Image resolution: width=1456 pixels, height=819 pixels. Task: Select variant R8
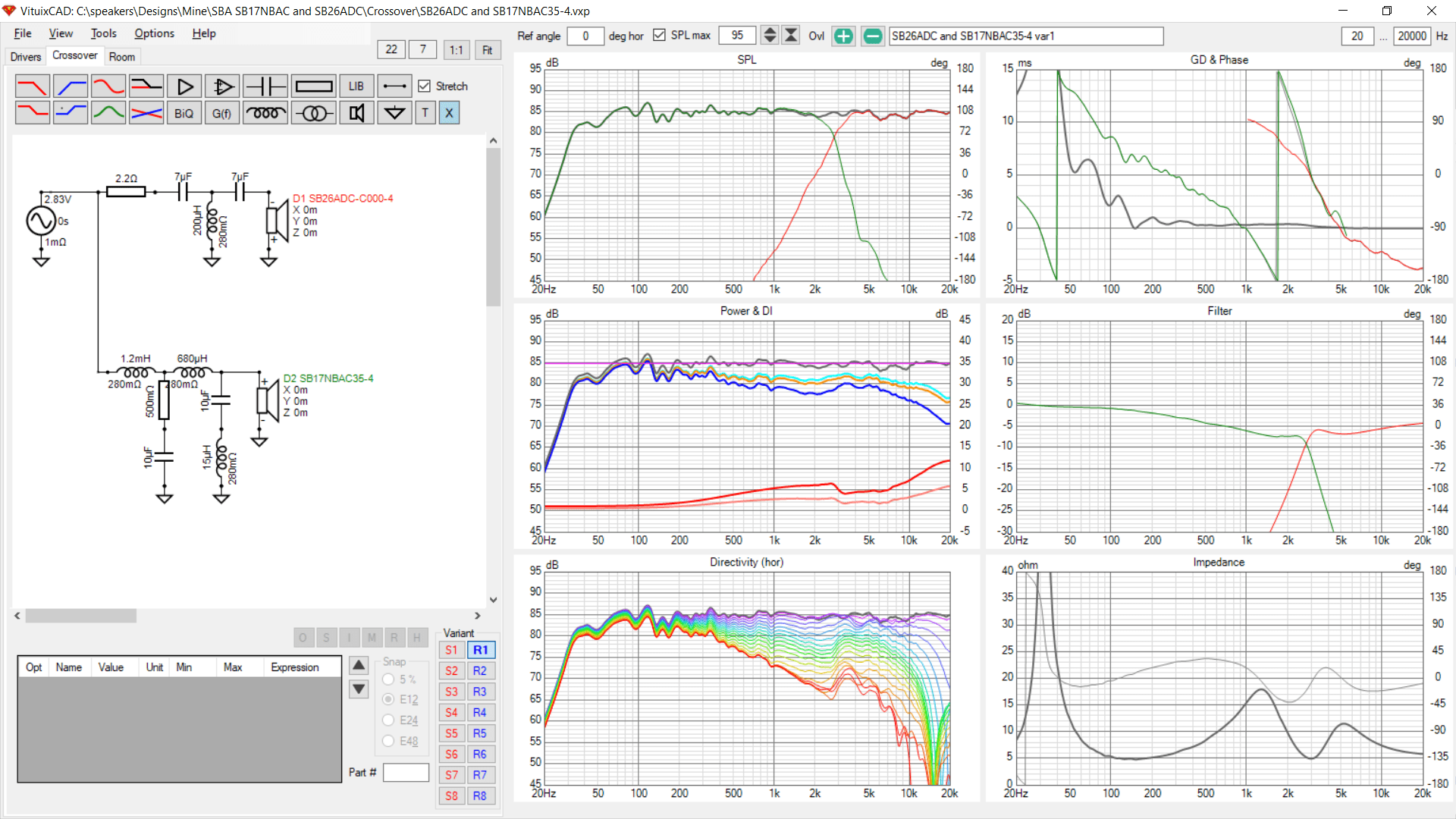480,796
